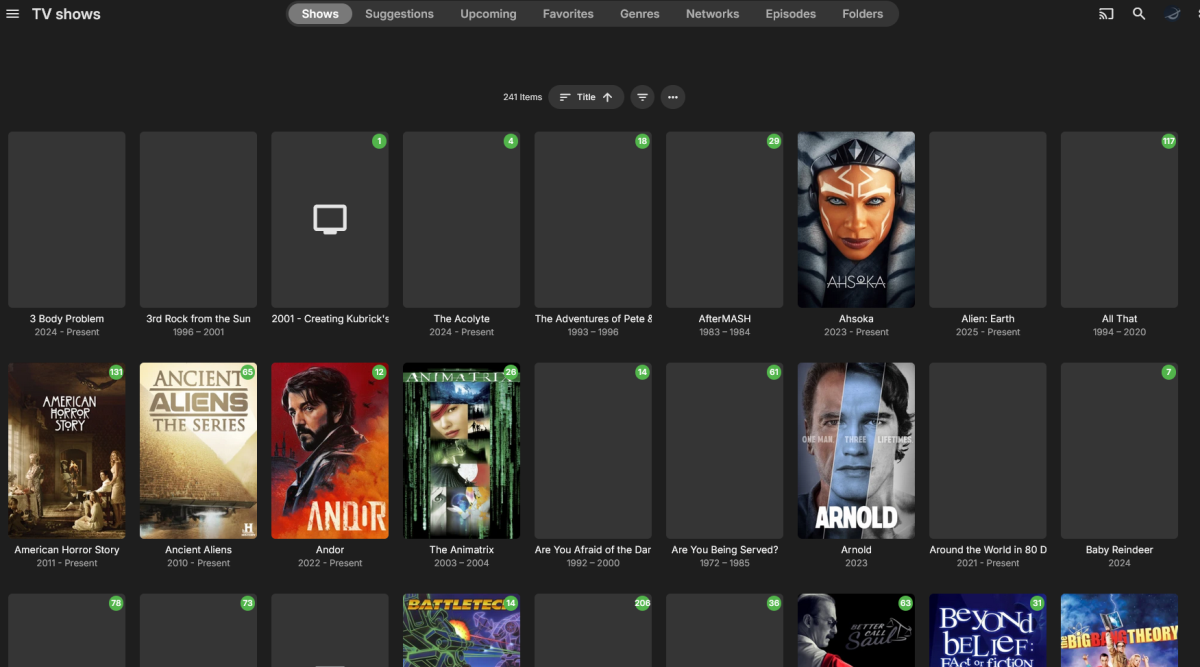The height and width of the screenshot is (667, 1200).
Task: Open The Big Bang Theory poster
Action: pos(1120,630)
